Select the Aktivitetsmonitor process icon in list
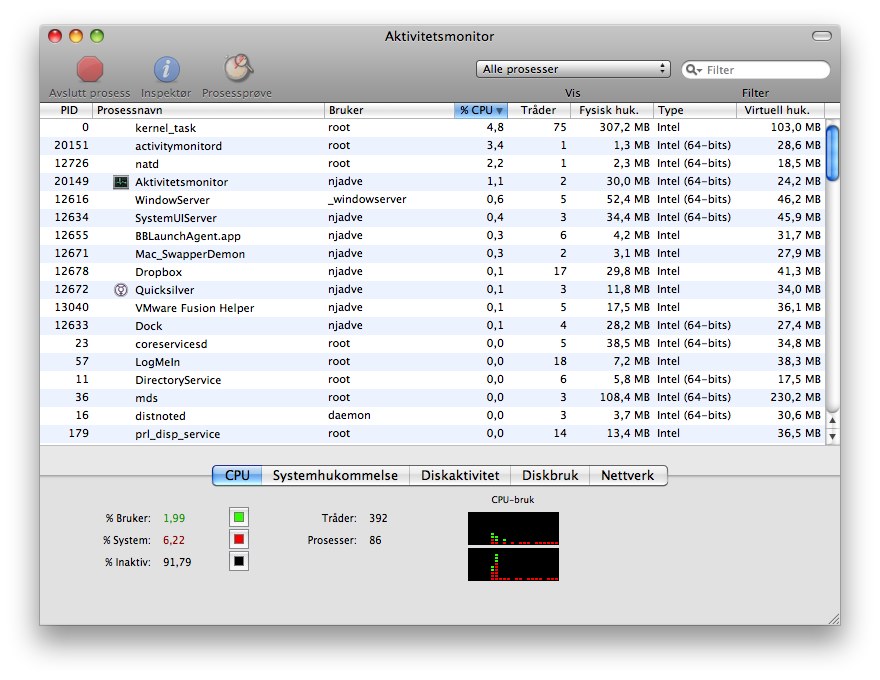Screen dimensions: 880x680 (121, 182)
